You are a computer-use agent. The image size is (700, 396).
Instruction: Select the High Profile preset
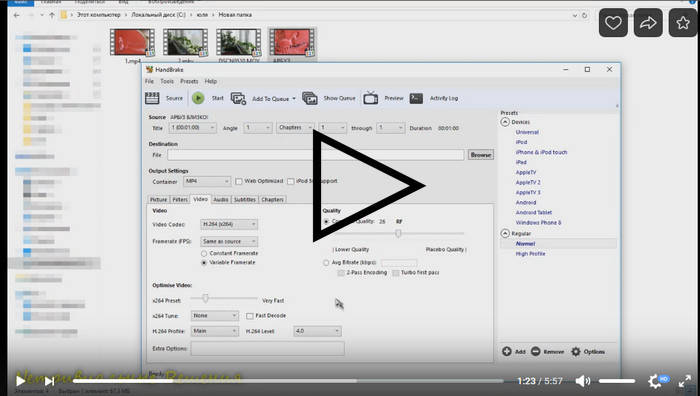tap(530, 254)
